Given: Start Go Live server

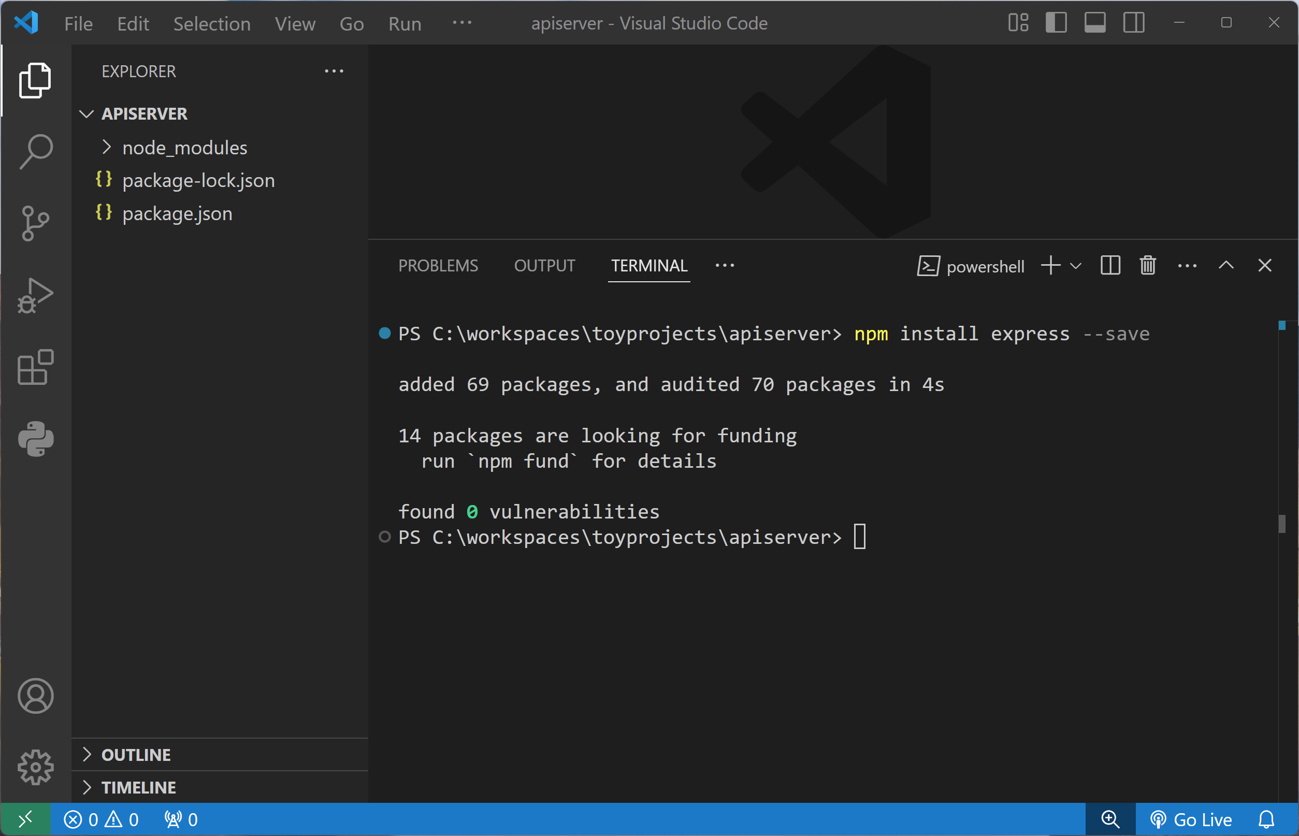Looking at the screenshot, I should (x=1191, y=819).
